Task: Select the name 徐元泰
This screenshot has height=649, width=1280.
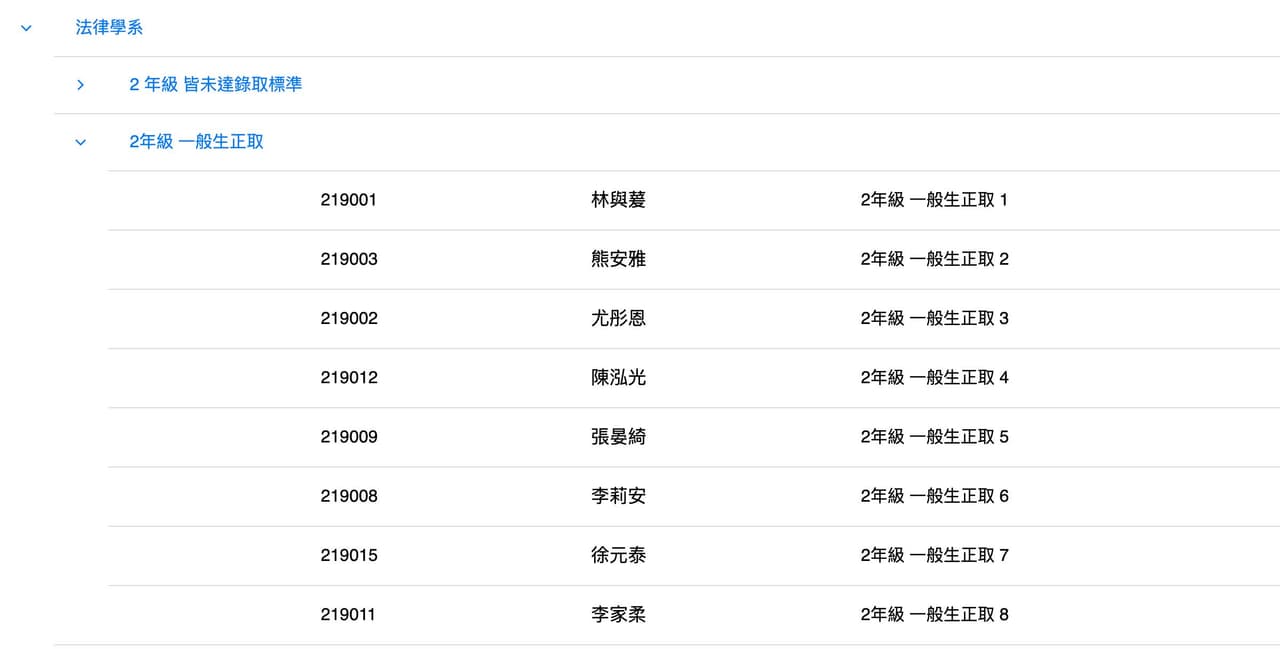Action: pos(619,555)
